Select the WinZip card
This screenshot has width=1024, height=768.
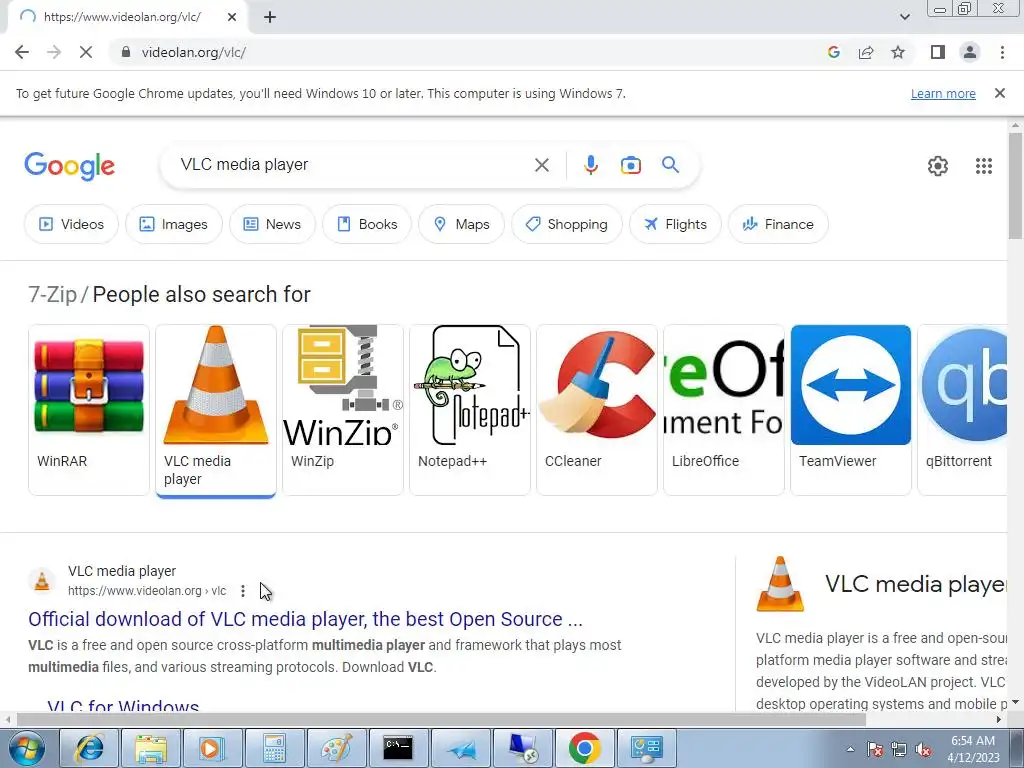(343, 410)
